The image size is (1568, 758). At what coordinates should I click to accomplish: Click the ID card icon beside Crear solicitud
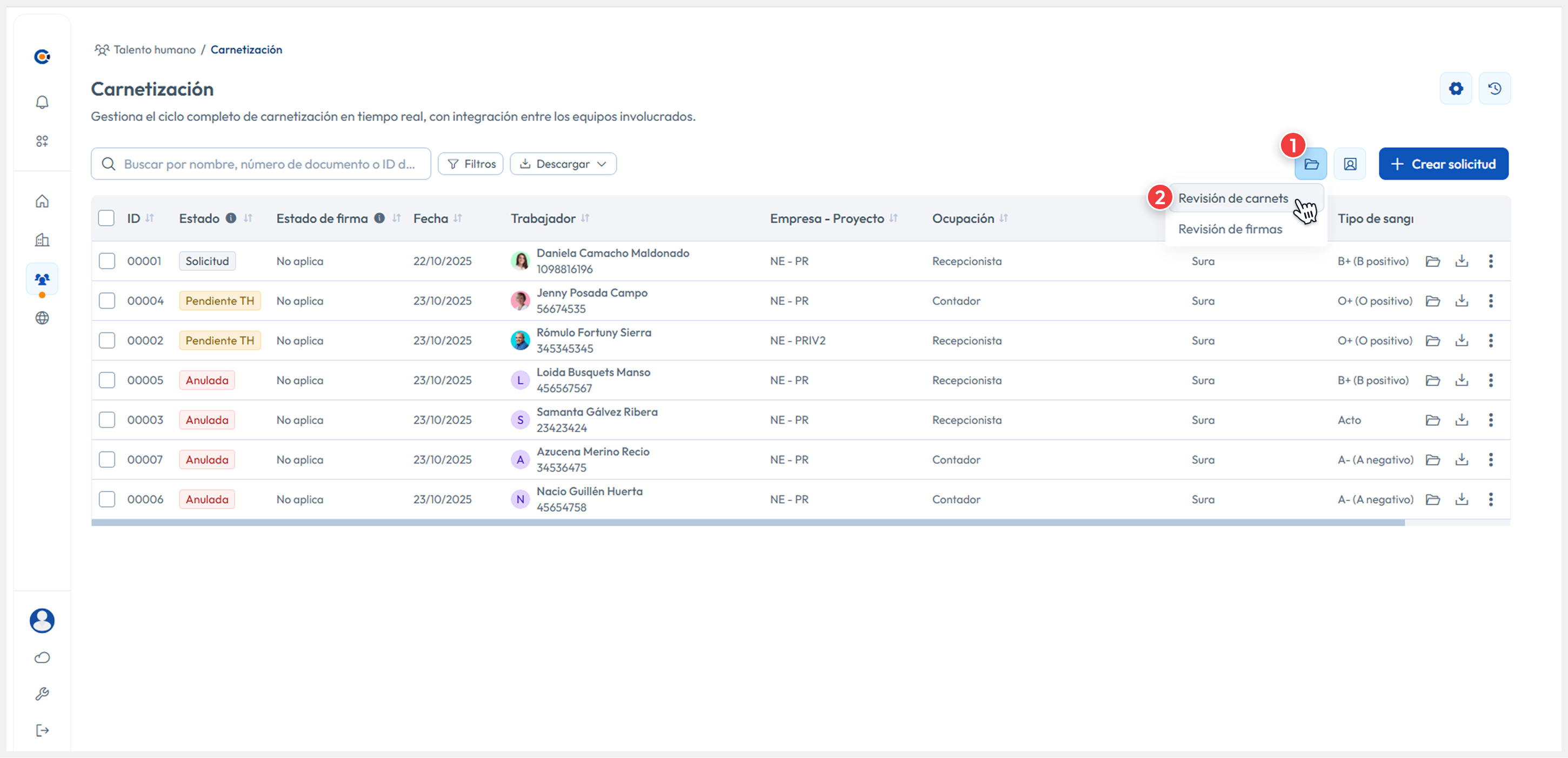click(1350, 164)
